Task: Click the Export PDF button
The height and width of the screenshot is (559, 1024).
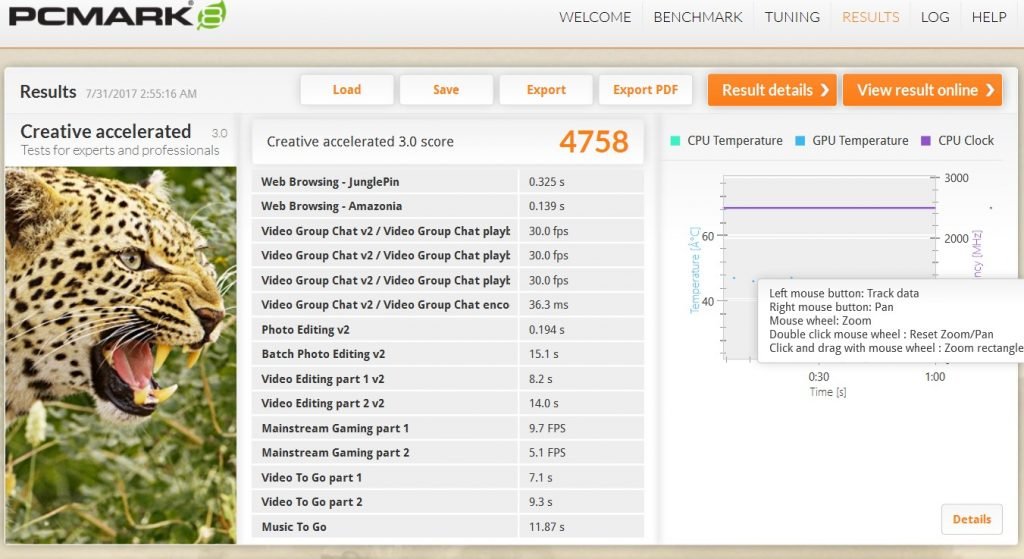Action: 645,89
